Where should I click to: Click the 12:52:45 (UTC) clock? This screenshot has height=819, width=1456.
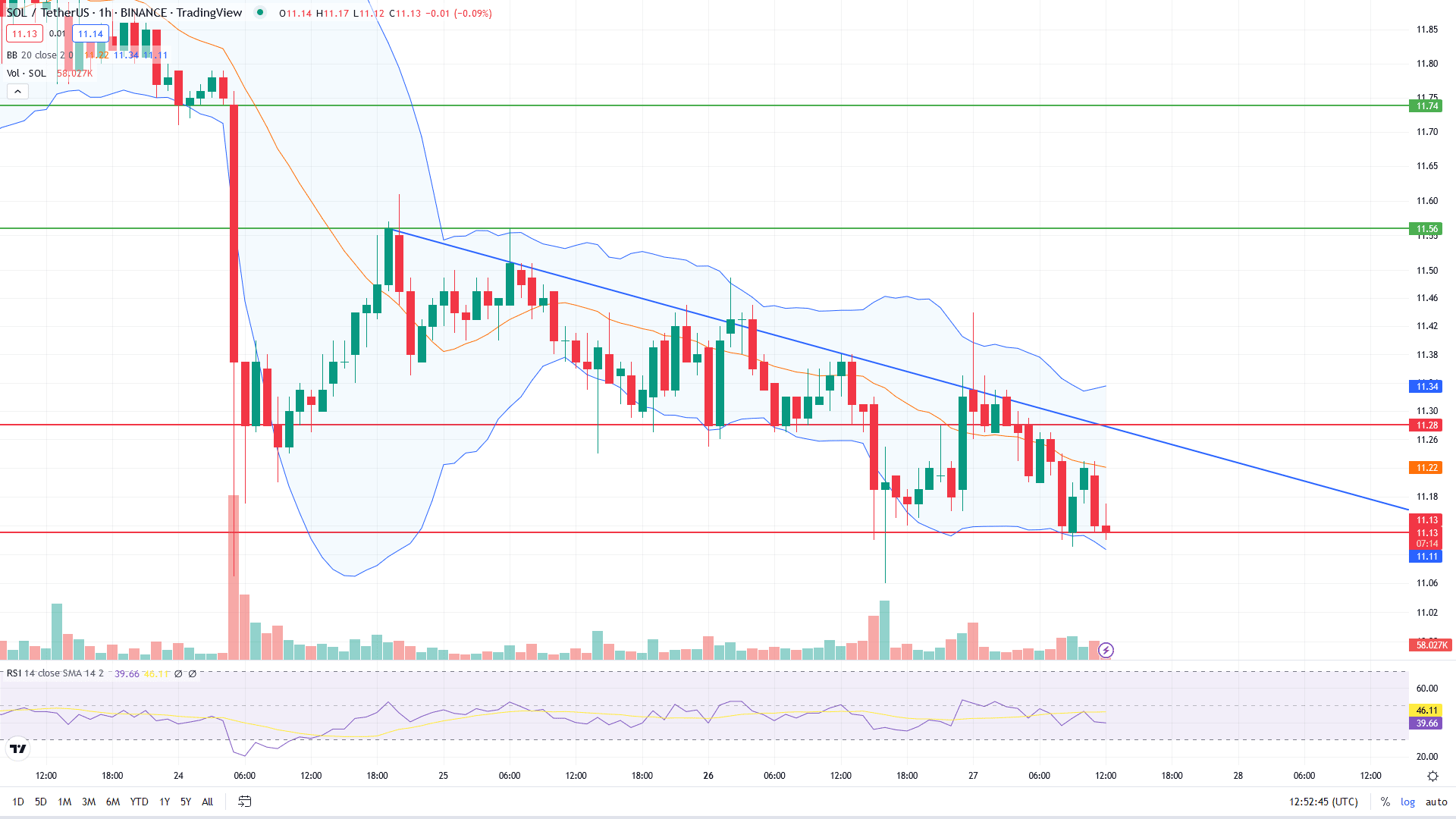[x=1323, y=802]
